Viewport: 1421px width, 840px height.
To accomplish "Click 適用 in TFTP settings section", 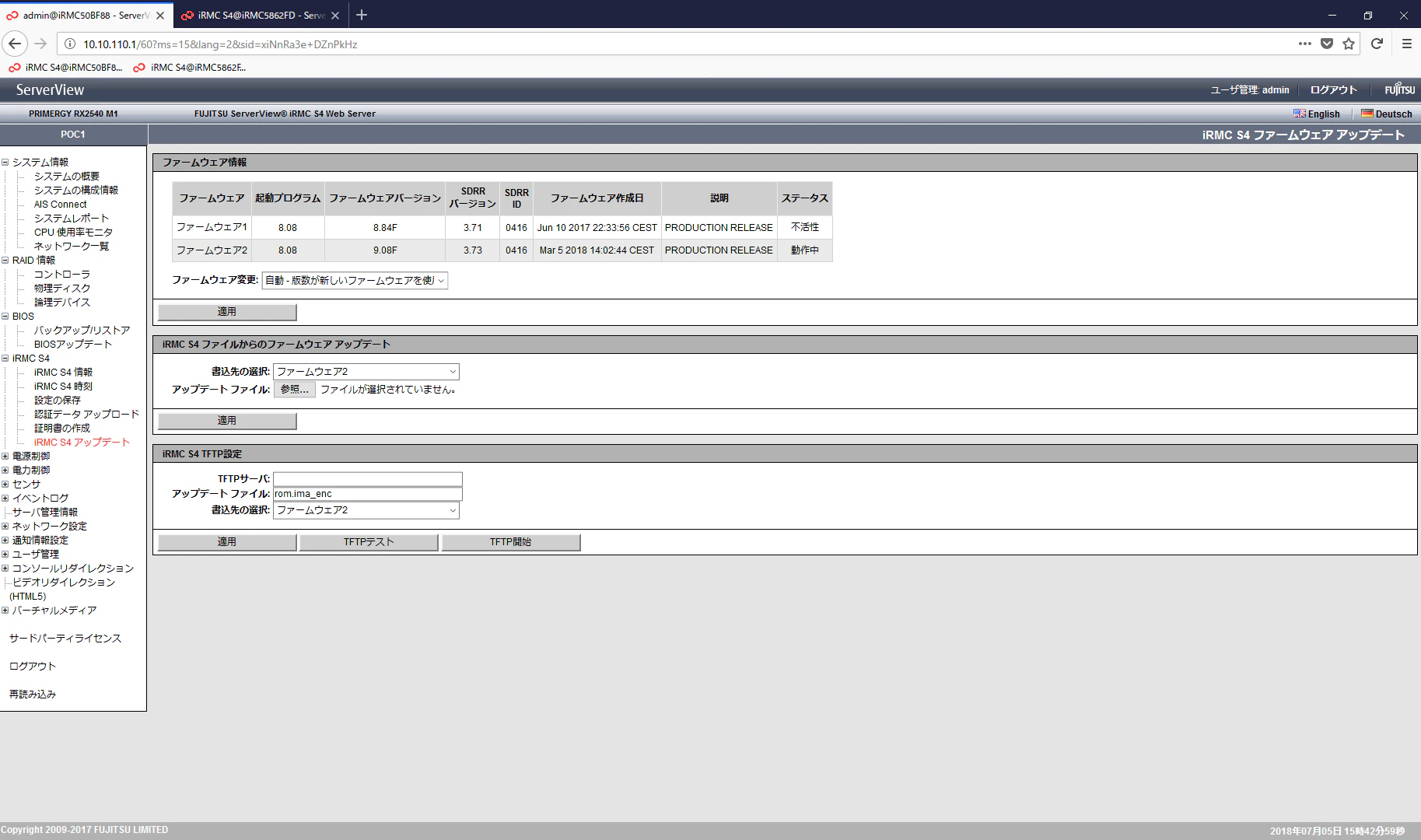I will 227,542.
